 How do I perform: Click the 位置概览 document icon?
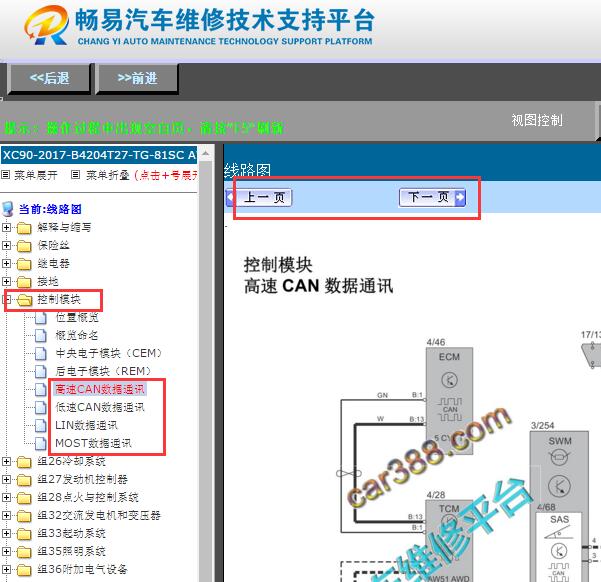pos(41,317)
